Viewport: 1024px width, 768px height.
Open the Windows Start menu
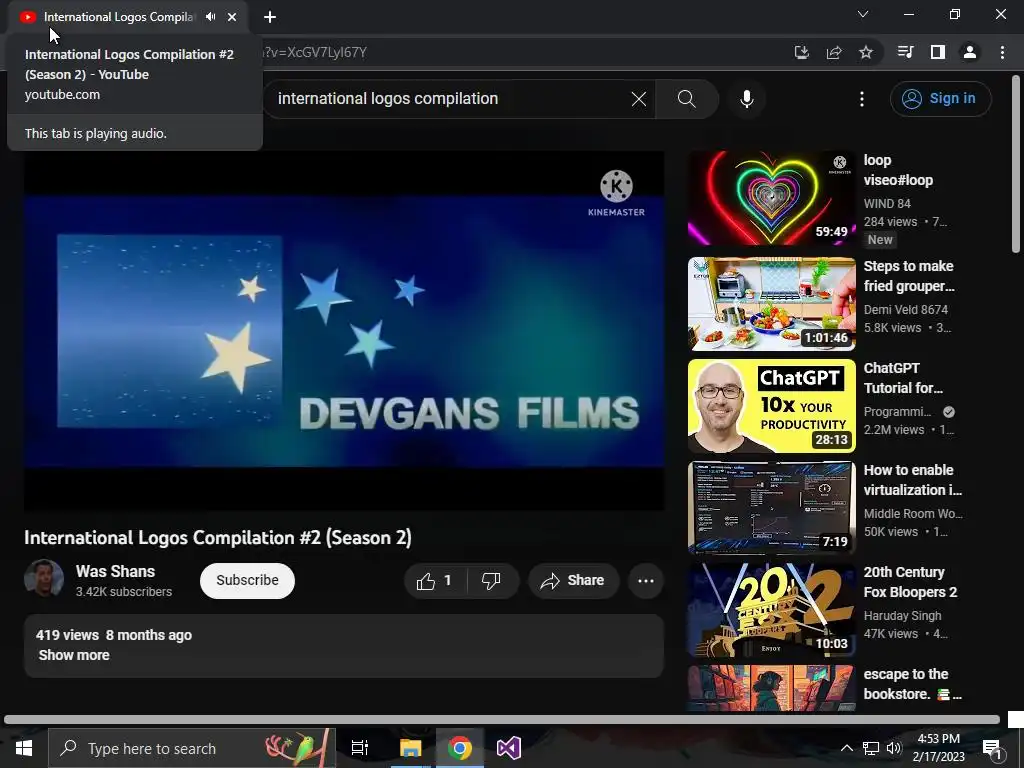point(24,748)
